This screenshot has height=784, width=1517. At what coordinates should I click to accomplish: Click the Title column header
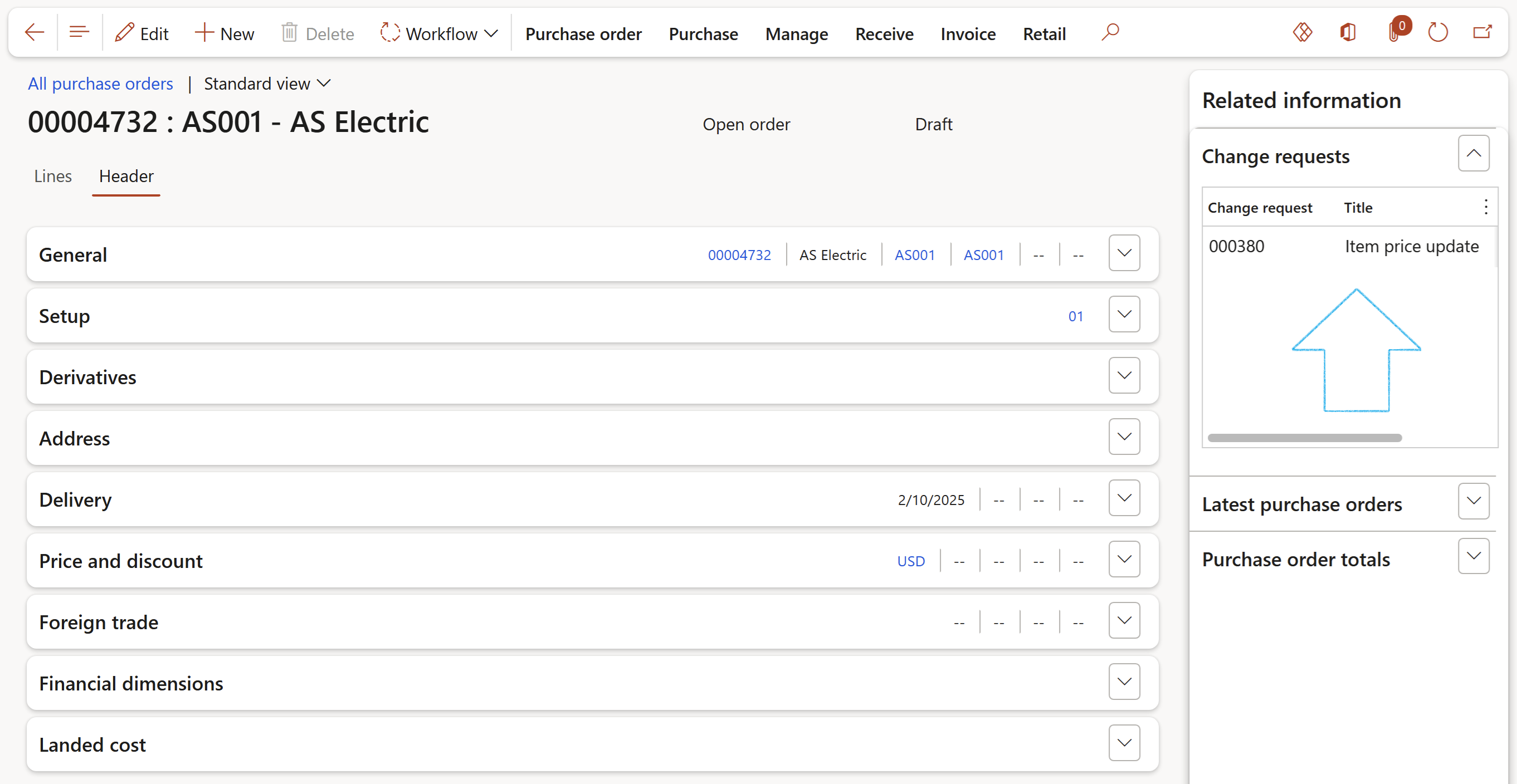coord(1358,208)
